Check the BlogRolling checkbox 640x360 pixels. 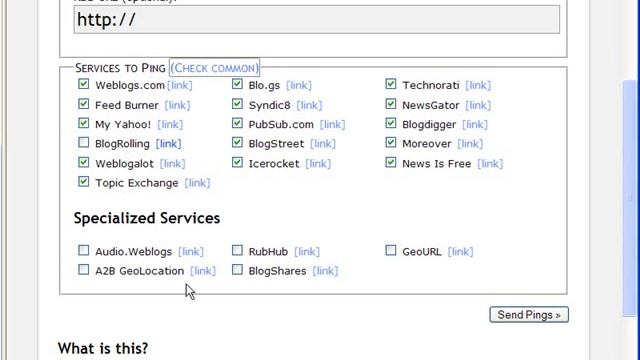(84, 142)
